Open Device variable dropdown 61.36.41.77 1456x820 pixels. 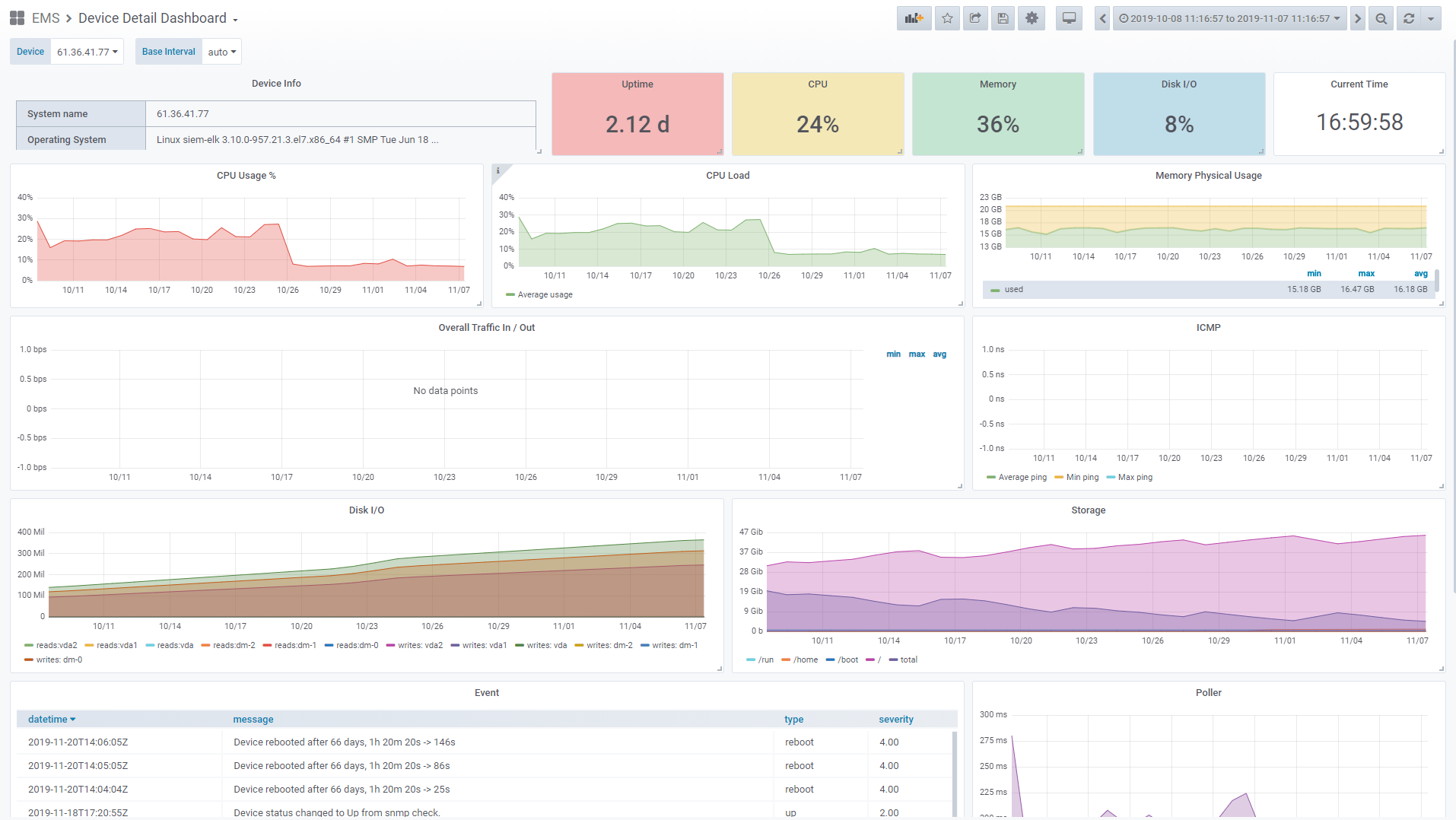click(x=87, y=52)
